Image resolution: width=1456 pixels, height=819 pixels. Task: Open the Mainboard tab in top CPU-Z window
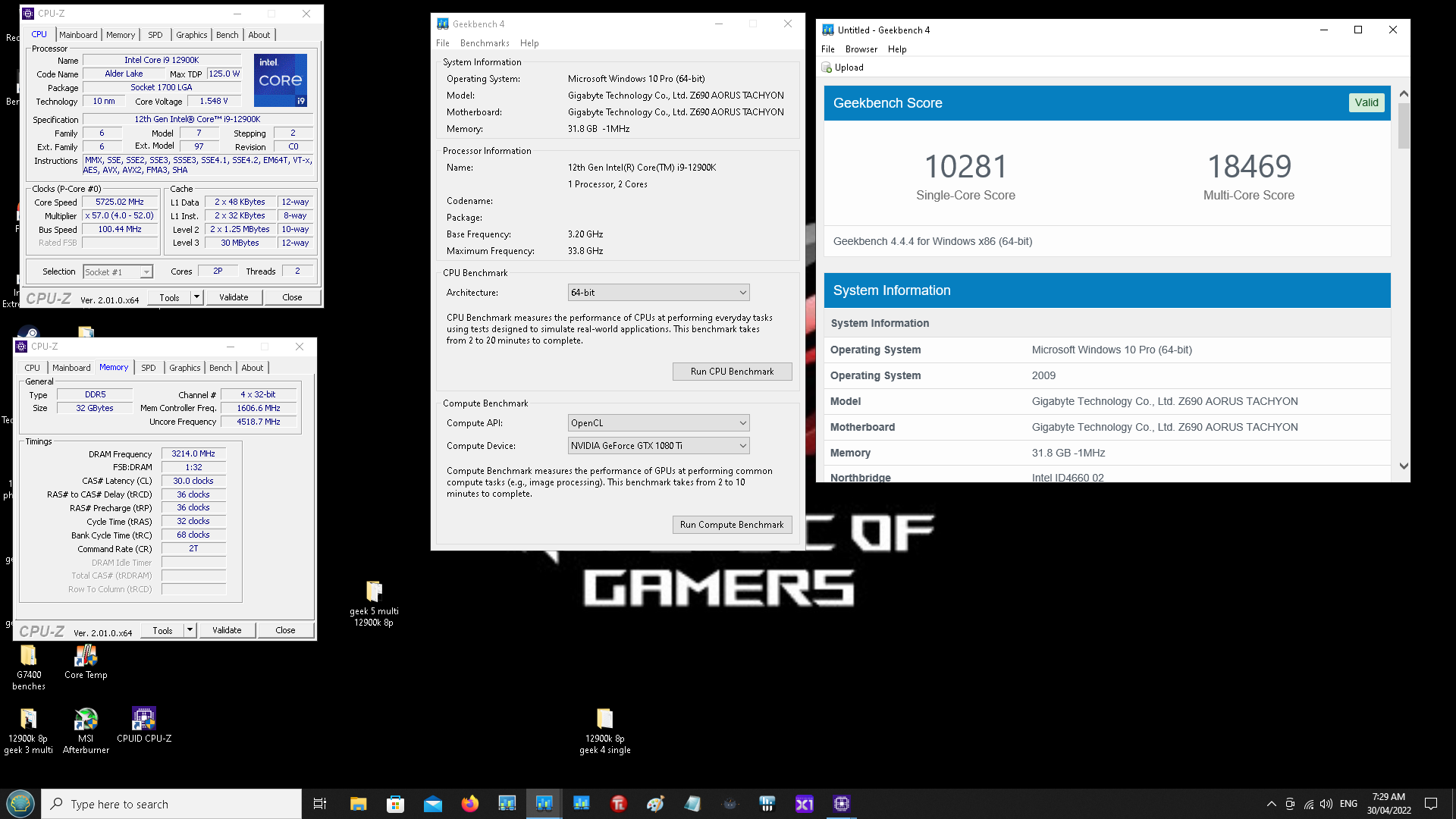click(x=78, y=35)
